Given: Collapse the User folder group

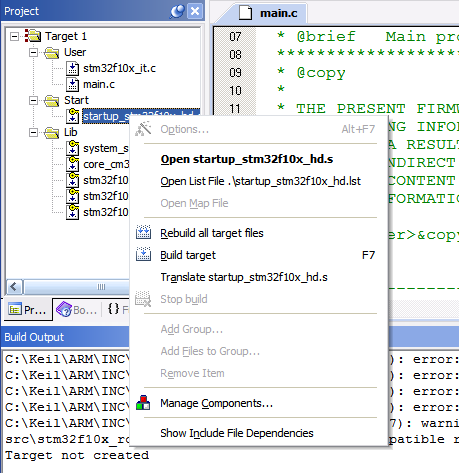Looking at the screenshot, I should [x=33, y=52].
